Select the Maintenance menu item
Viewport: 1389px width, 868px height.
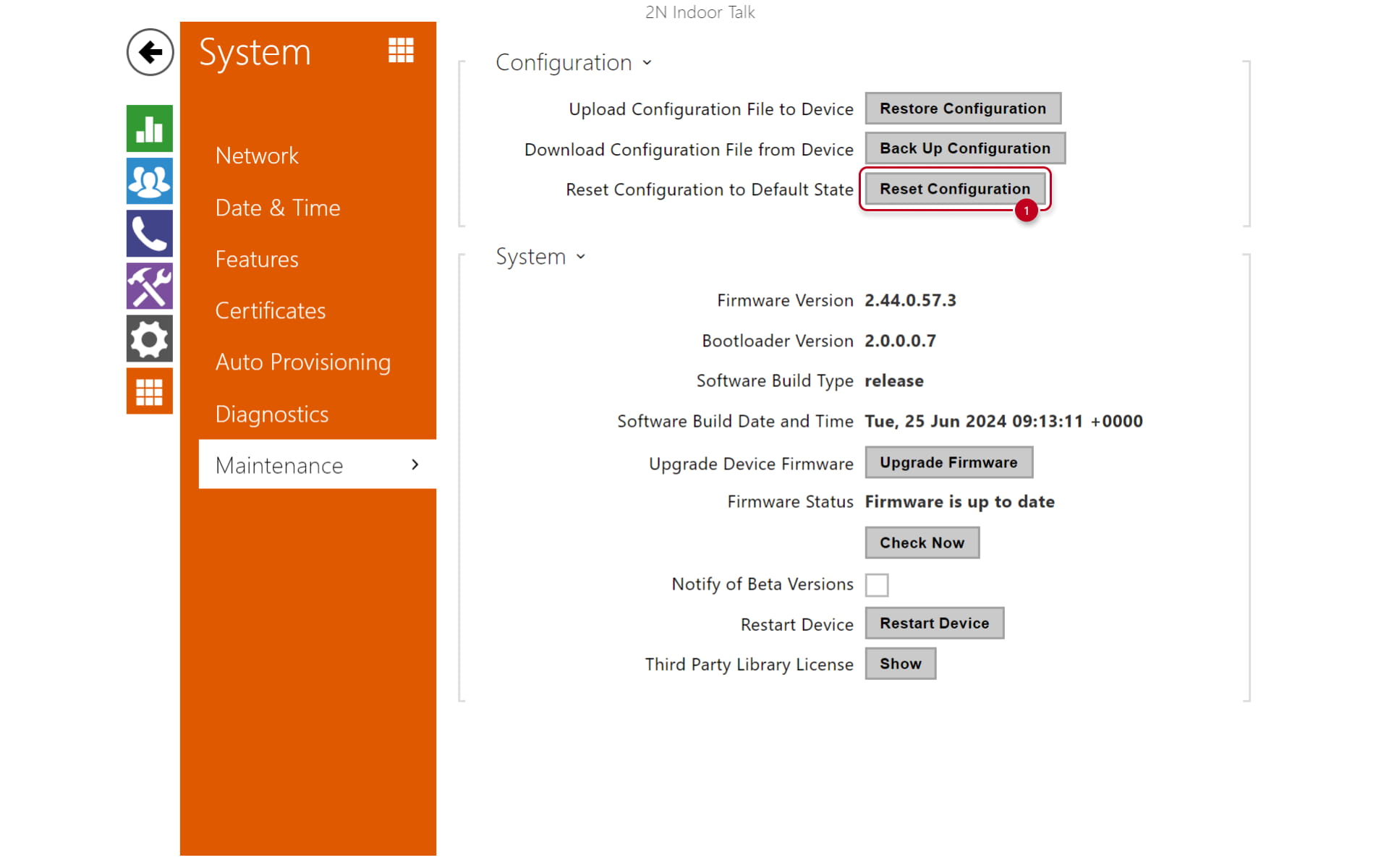tap(318, 464)
